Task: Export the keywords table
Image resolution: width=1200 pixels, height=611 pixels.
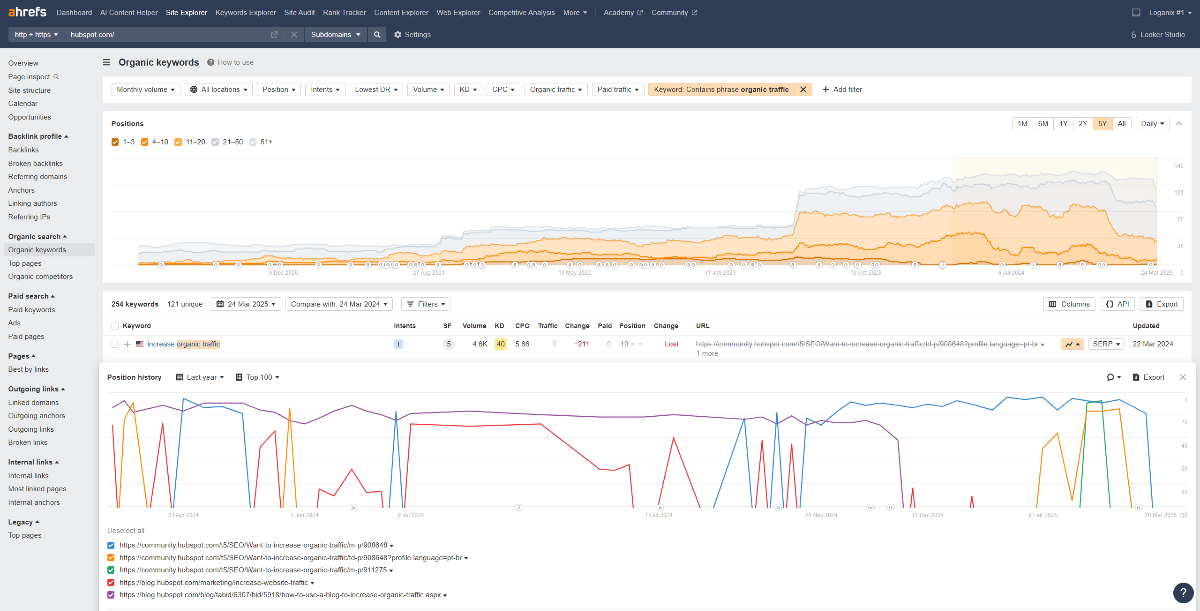Action: (1162, 304)
